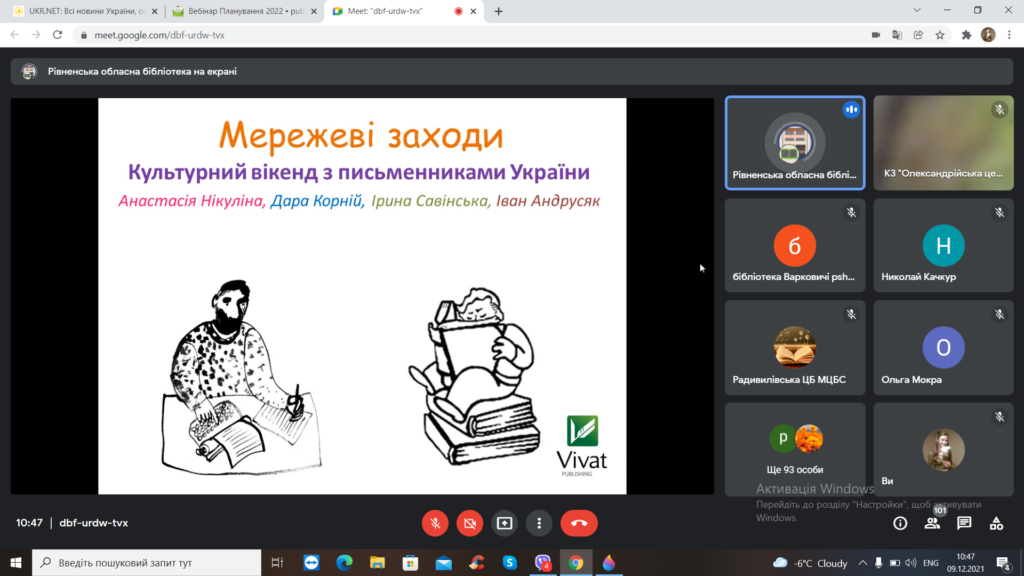This screenshot has width=1024, height=576.
Task: Expand the system tray hidden icons chevron
Action: (x=863, y=563)
